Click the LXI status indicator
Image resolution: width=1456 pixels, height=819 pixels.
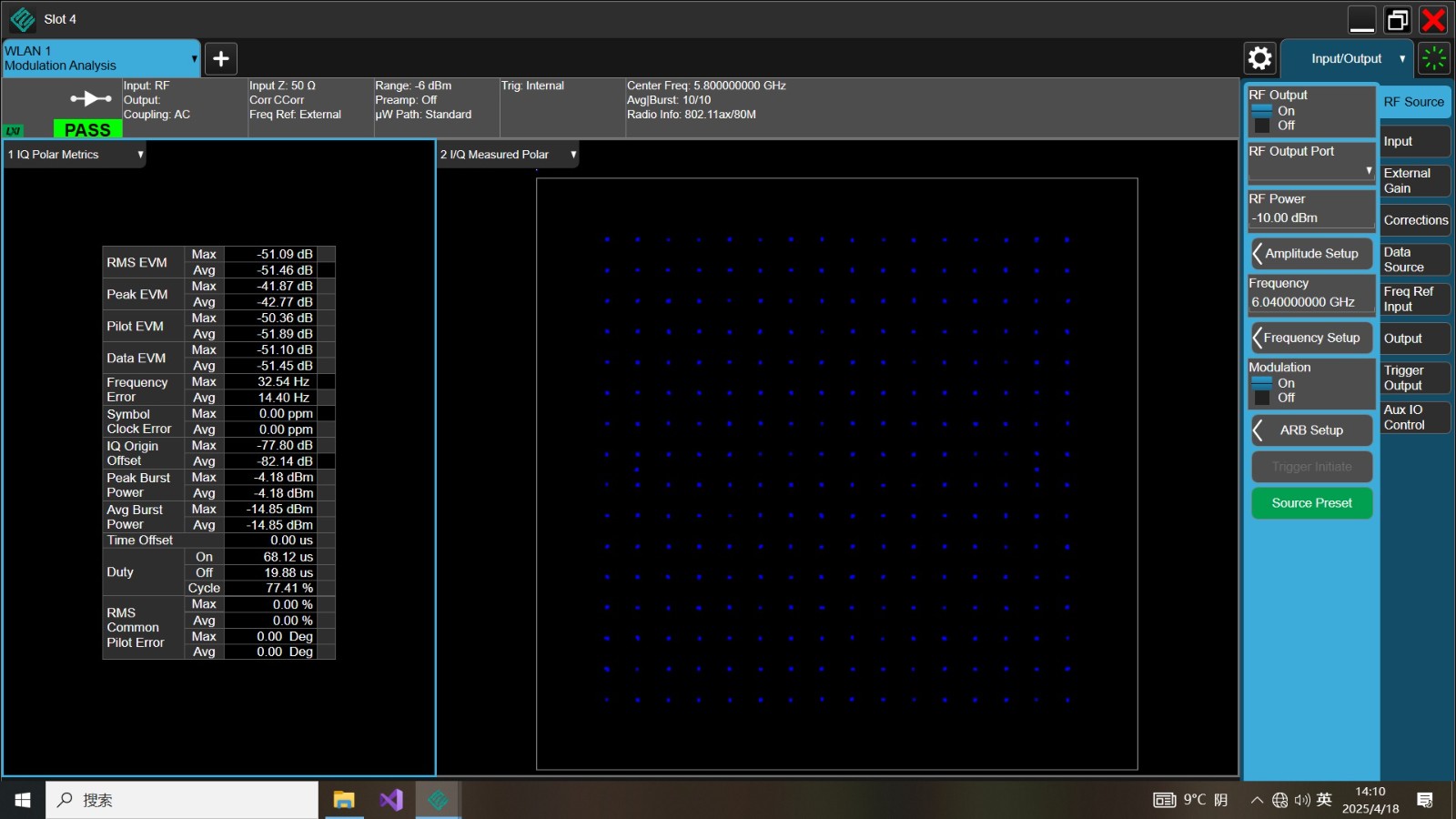(x=14, y=131)
